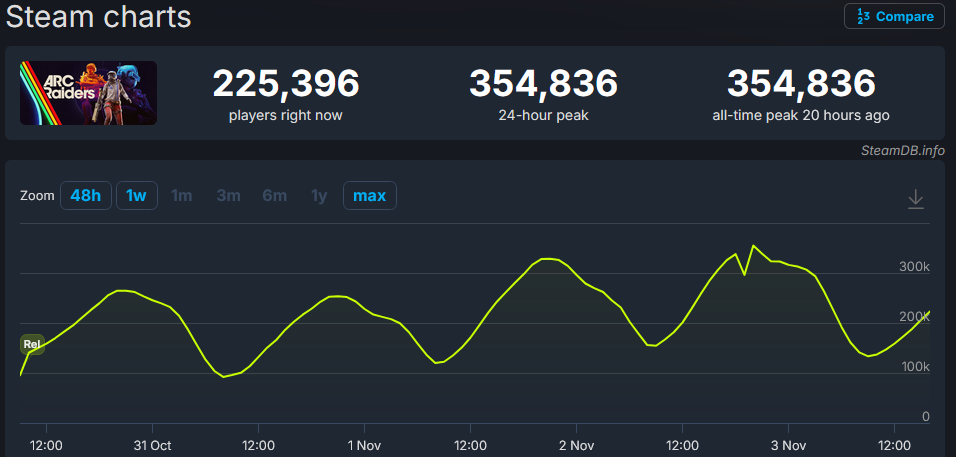Click the 2 Nov x-axis label

[576, 445]
